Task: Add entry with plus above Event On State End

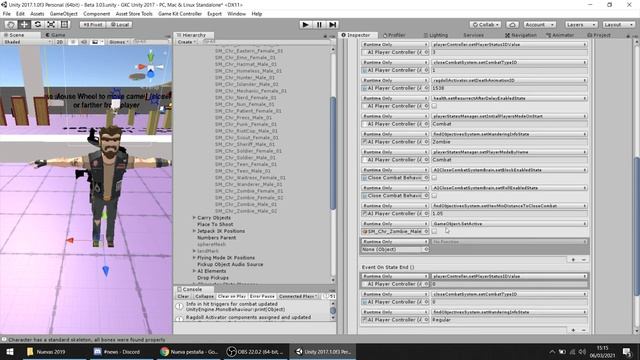Action: coord(573,260)
